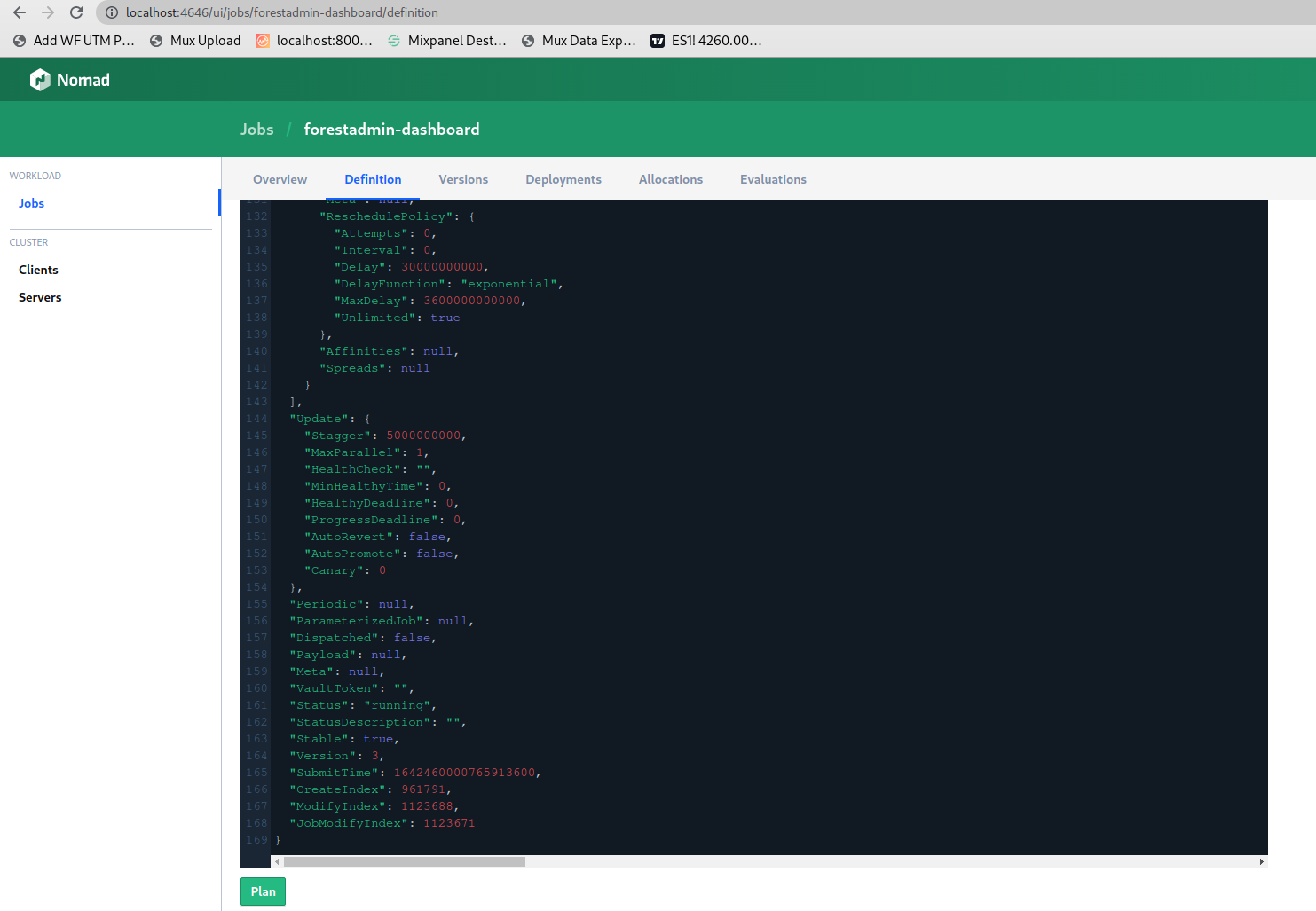Switch to the Overview tab
Image resolution: width=1316 pixels, height=911 pixels.
(x=280, y=179)
